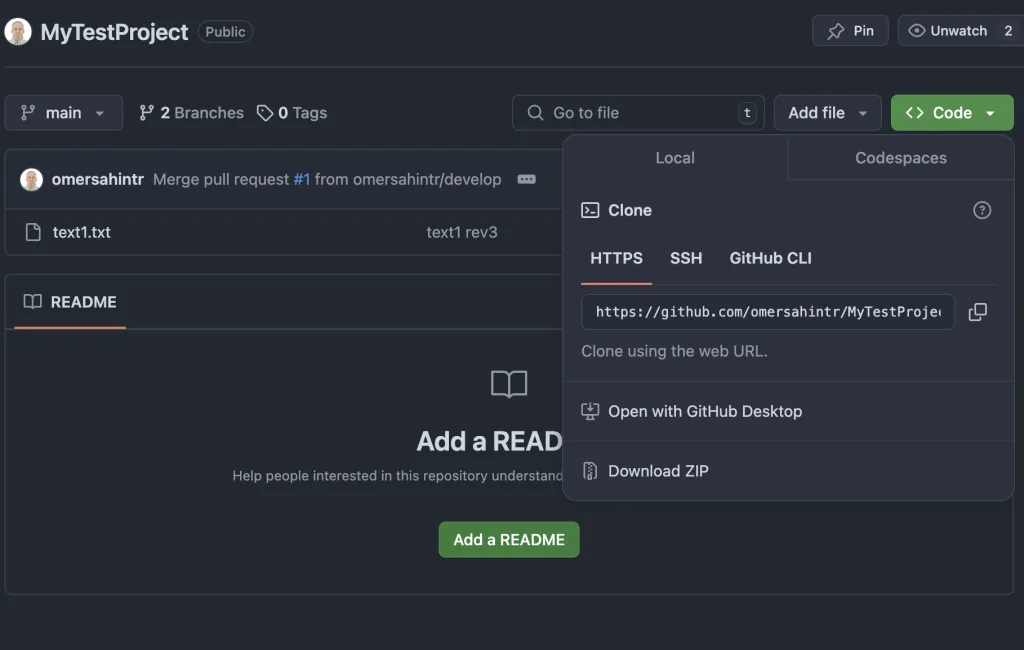Click the tag icon next to 0 Tags

[x=265, y=113]
